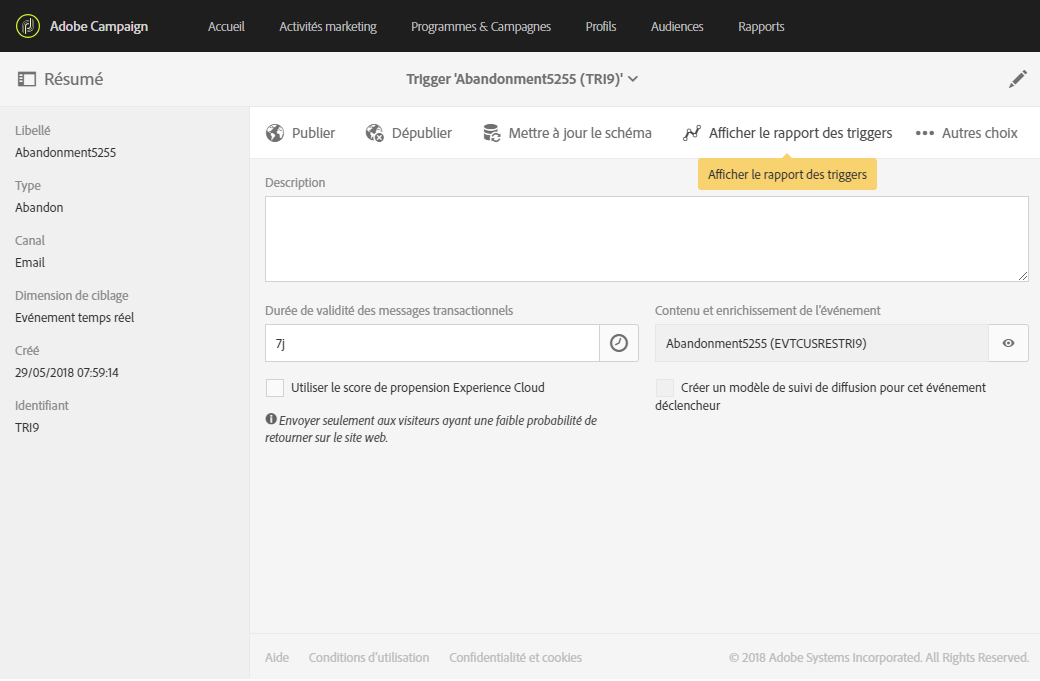1040x681 pixels.
Task: Click the validity duration field showing 7j
Action: pos(432,343)
